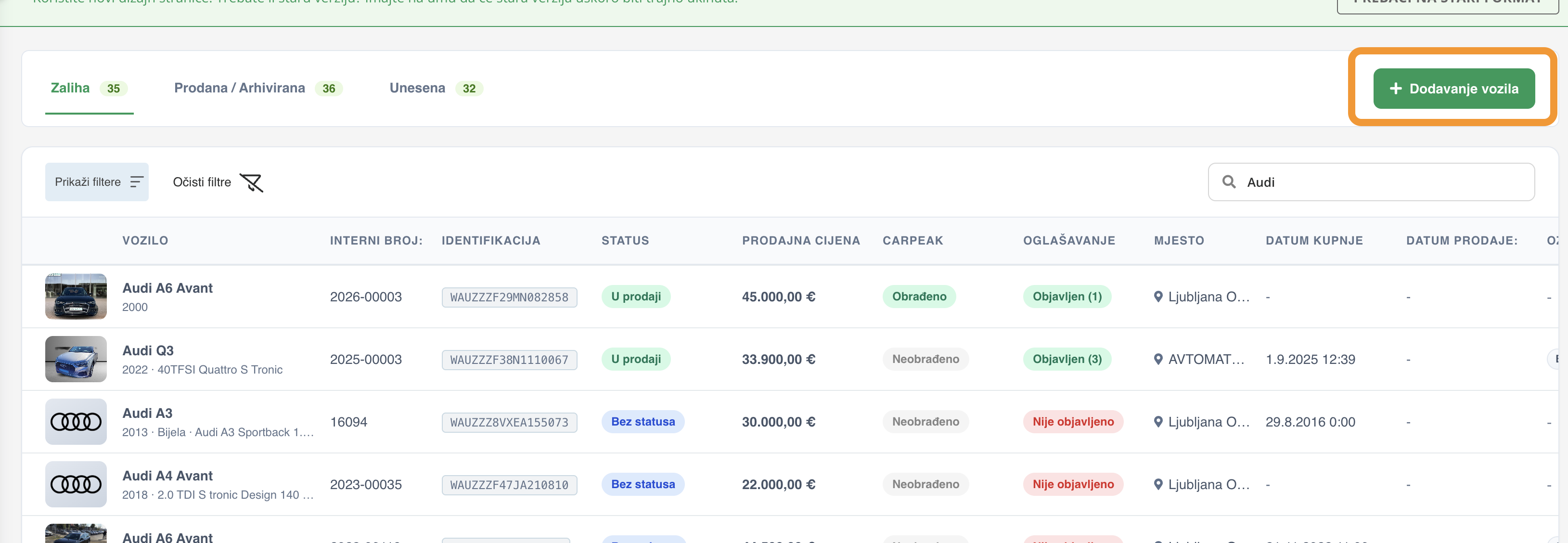The image size is (1568, 543).
Task: Open the Audi Q3 vehicle name
Action: coord(148,350)
